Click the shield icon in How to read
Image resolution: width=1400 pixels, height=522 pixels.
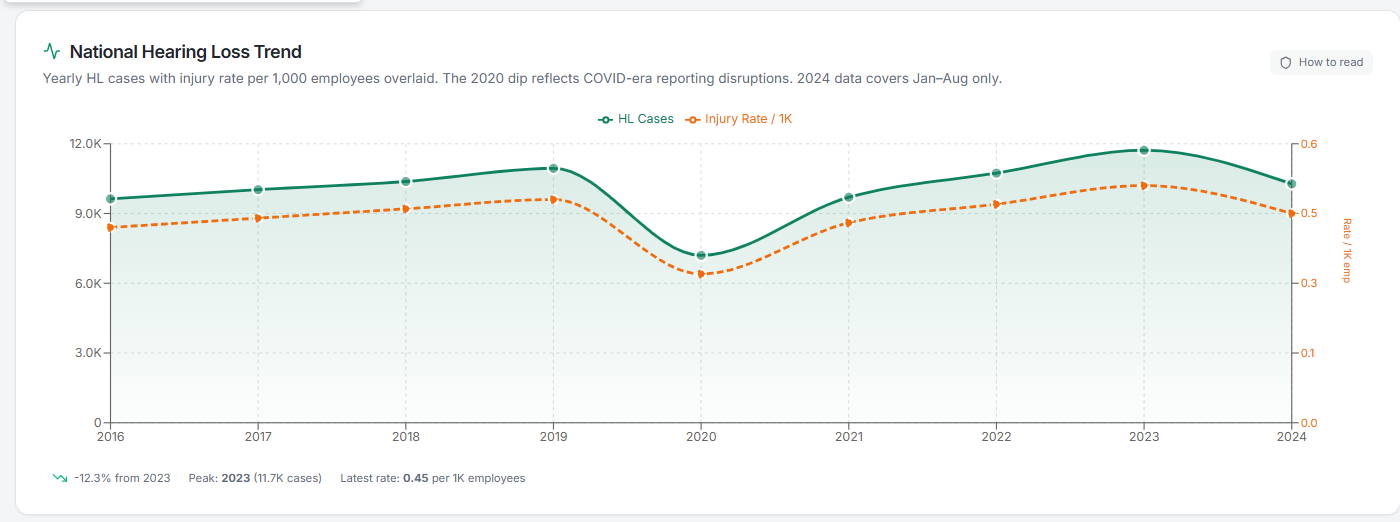pyautogui.click(x=1286, y=62)
